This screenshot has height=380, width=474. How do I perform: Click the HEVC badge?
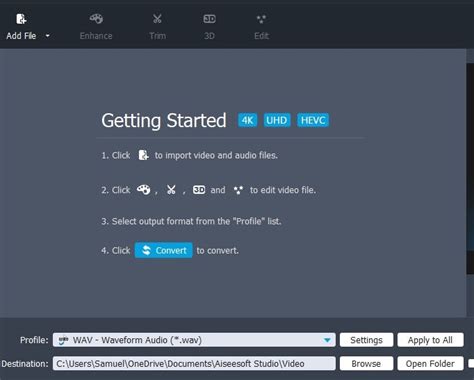click(313, 120)
